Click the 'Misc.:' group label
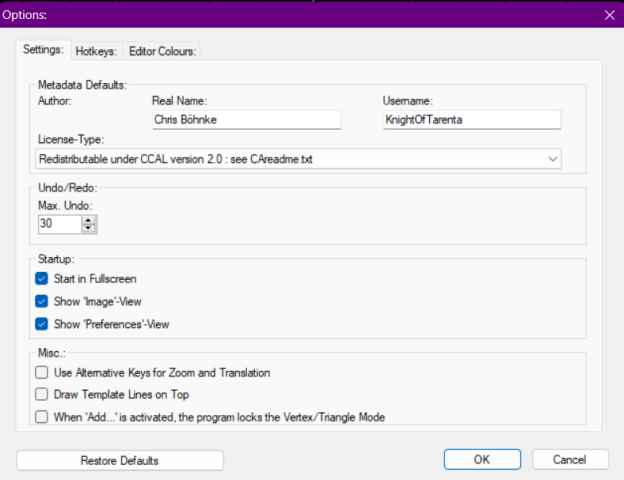Viewport: 624px width, 480px height. (x=52, y=353)
